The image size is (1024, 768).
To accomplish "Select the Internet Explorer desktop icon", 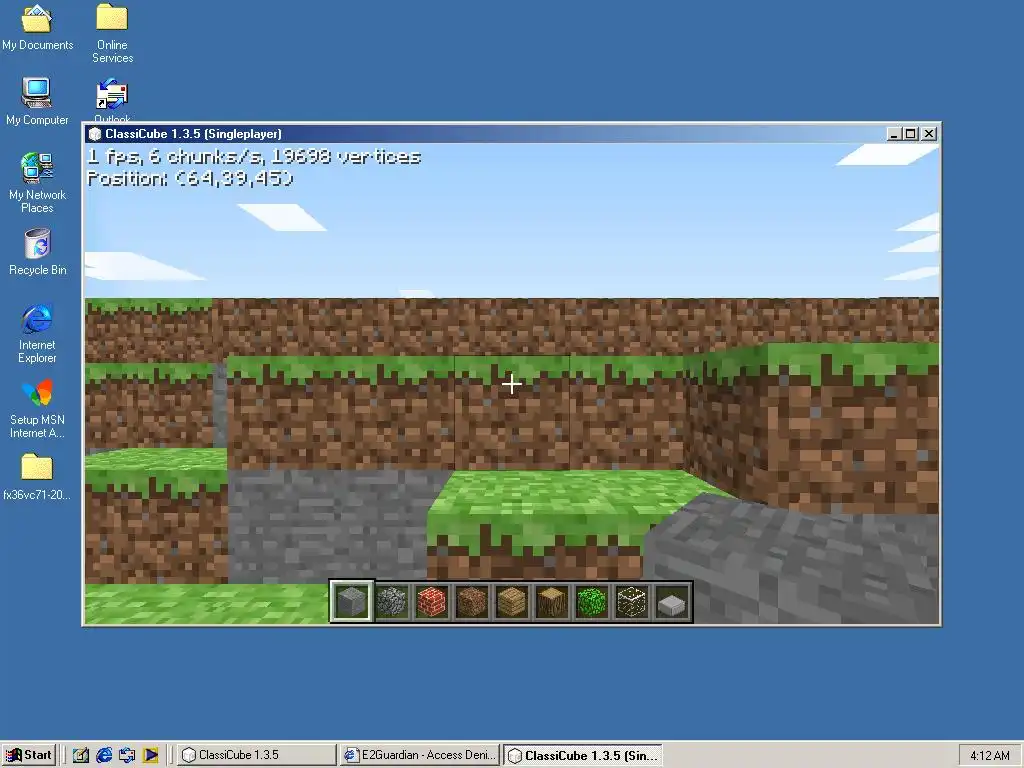I will (x=37, y=334).
